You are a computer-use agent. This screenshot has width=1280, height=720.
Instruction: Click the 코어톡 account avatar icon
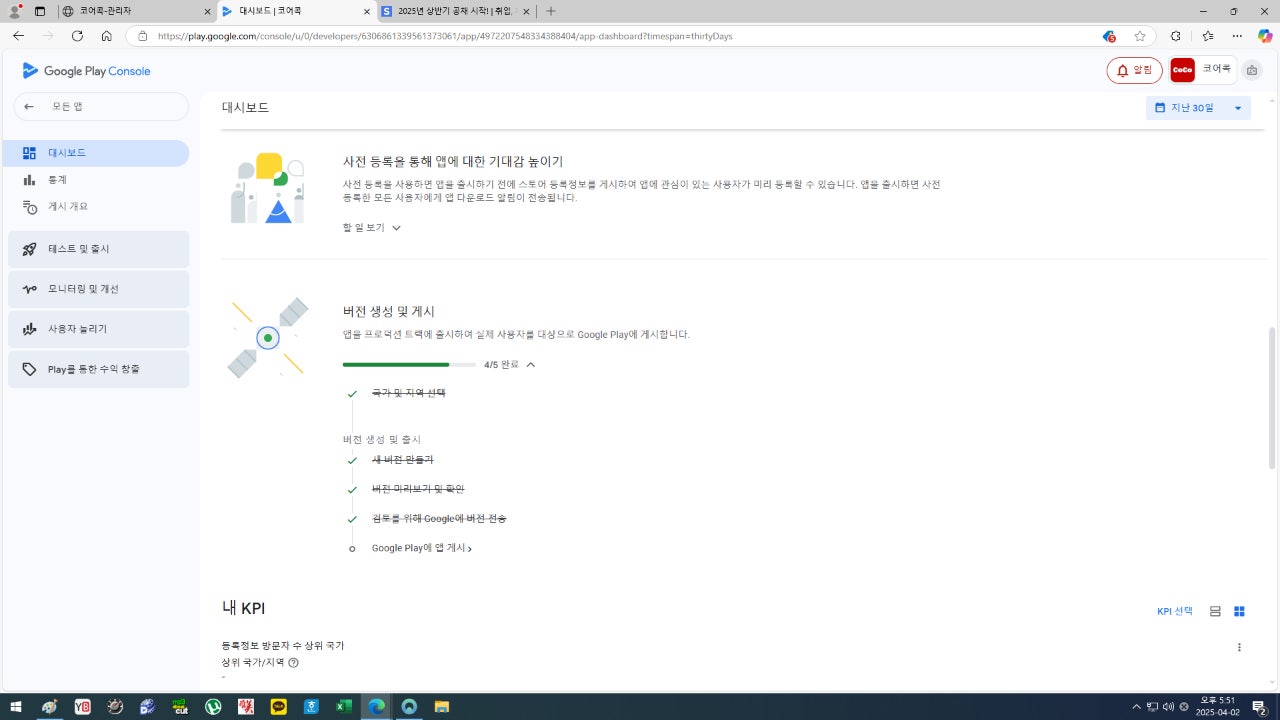coord(1182,70)
